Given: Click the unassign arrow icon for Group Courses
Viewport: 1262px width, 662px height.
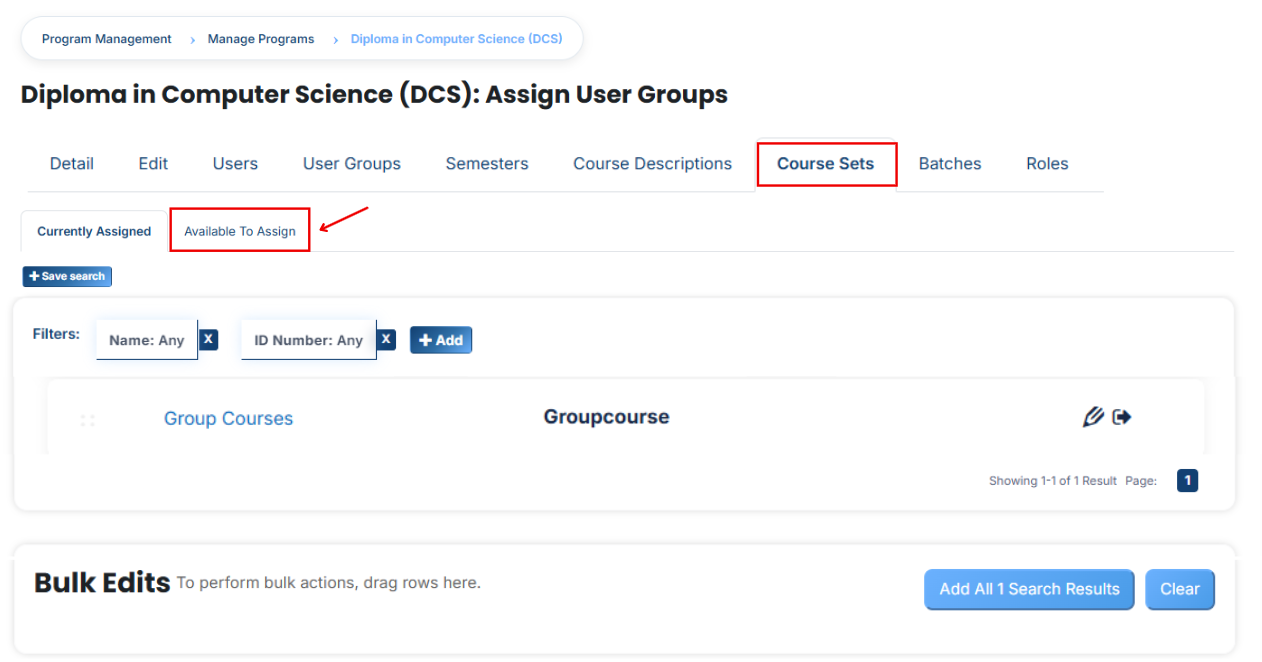Looking at the screenshot, I should click(1122, 417).
